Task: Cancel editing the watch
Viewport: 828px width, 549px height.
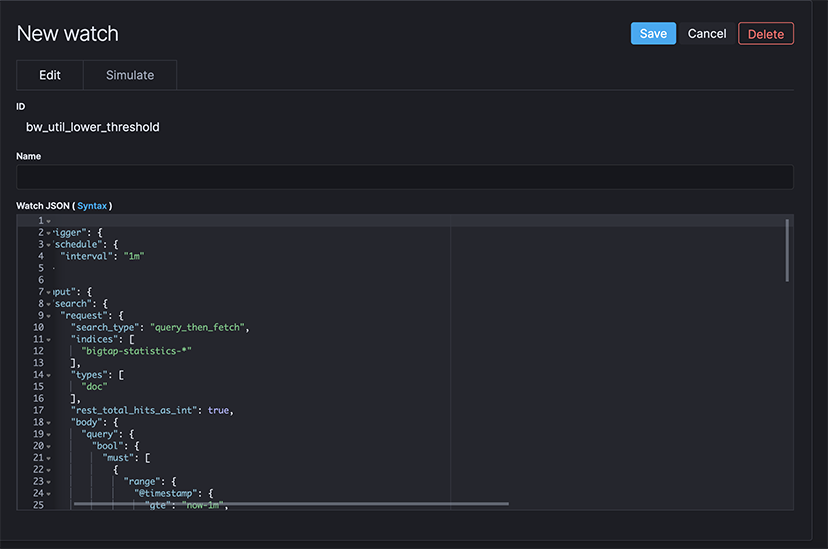Action: click(707, 34)
